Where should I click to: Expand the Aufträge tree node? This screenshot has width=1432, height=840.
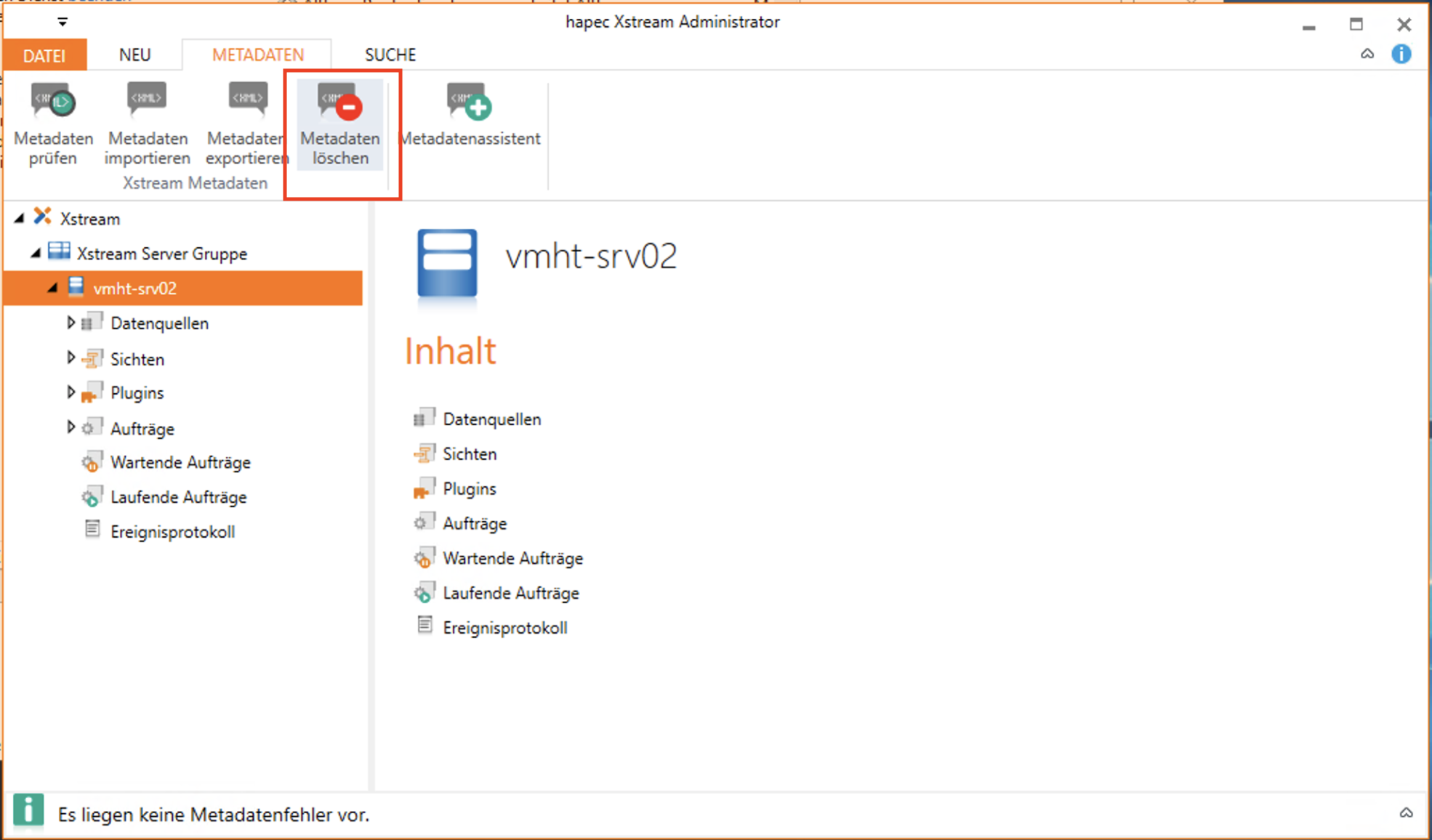pos(71,427)
